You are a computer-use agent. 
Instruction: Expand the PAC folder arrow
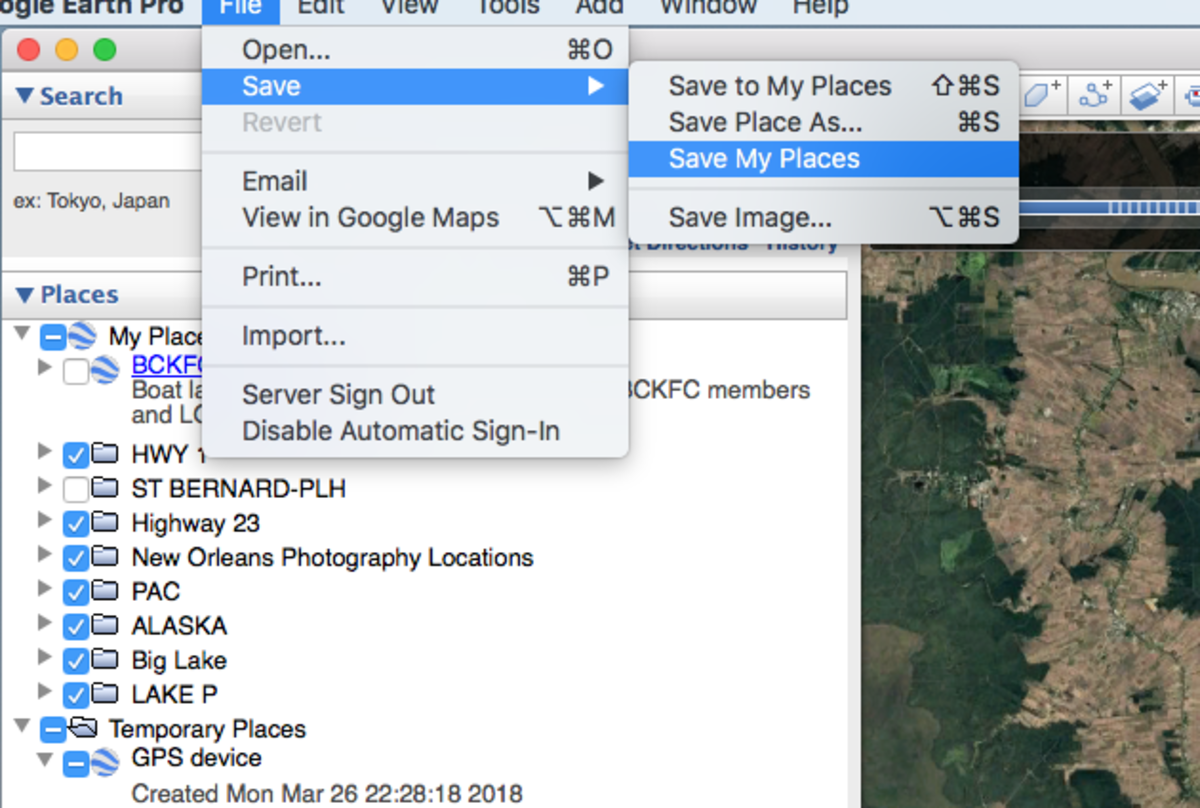tap(44, 587)
